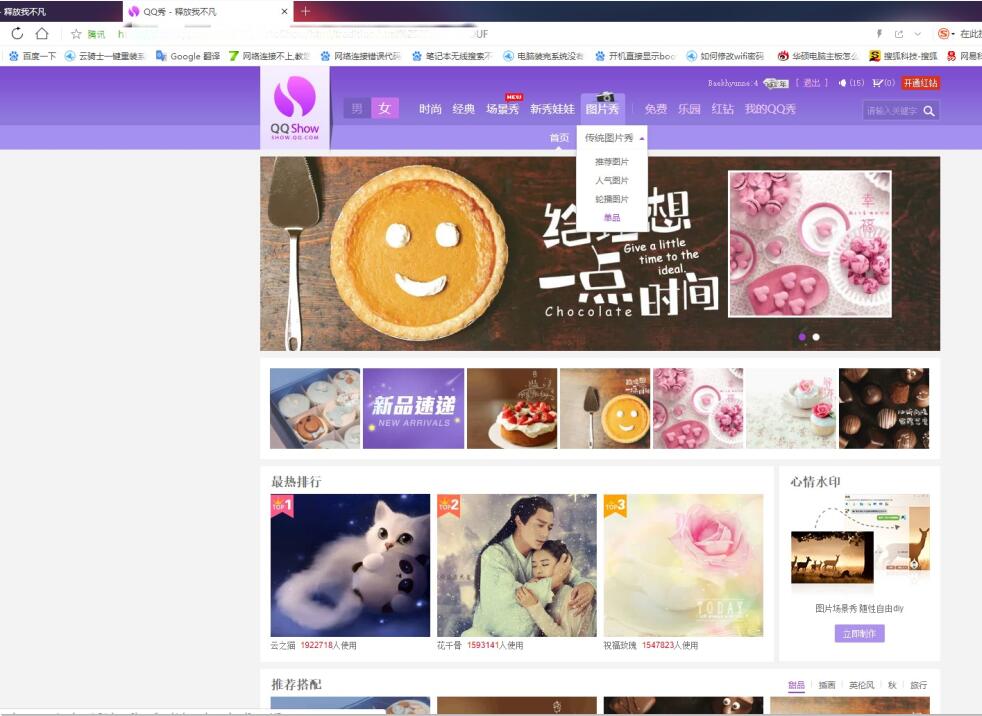This screenshot has height=716, width=982.
Task: Open the 免费 navigation tab
Action: click(656, 109)
